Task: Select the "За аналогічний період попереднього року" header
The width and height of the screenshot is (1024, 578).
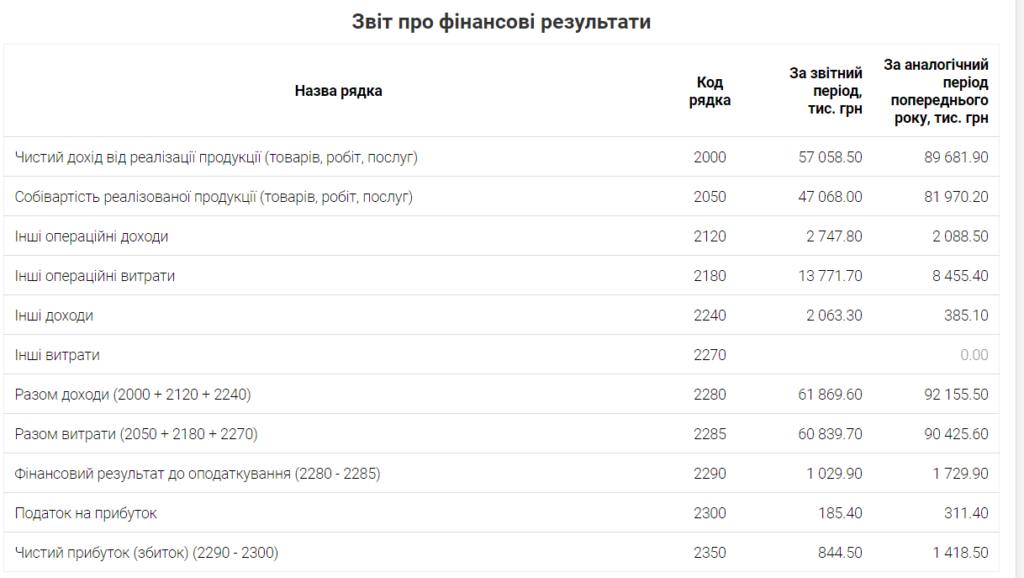Action: pos(937,91)
